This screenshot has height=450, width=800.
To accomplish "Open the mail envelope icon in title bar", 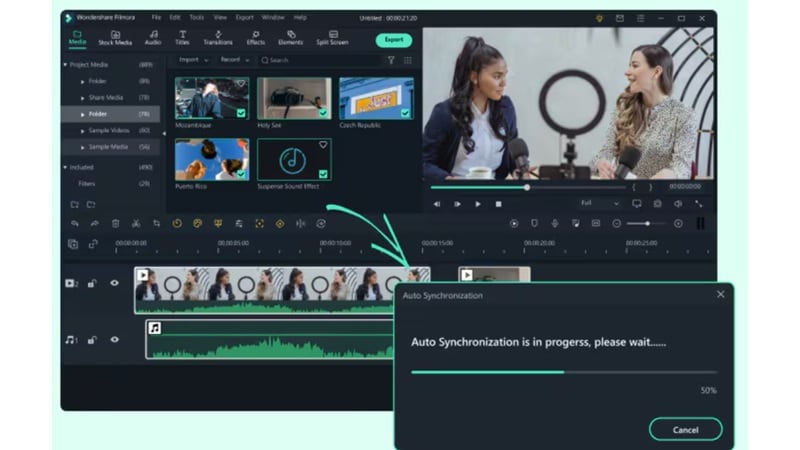I will click(x=620, y=18).
